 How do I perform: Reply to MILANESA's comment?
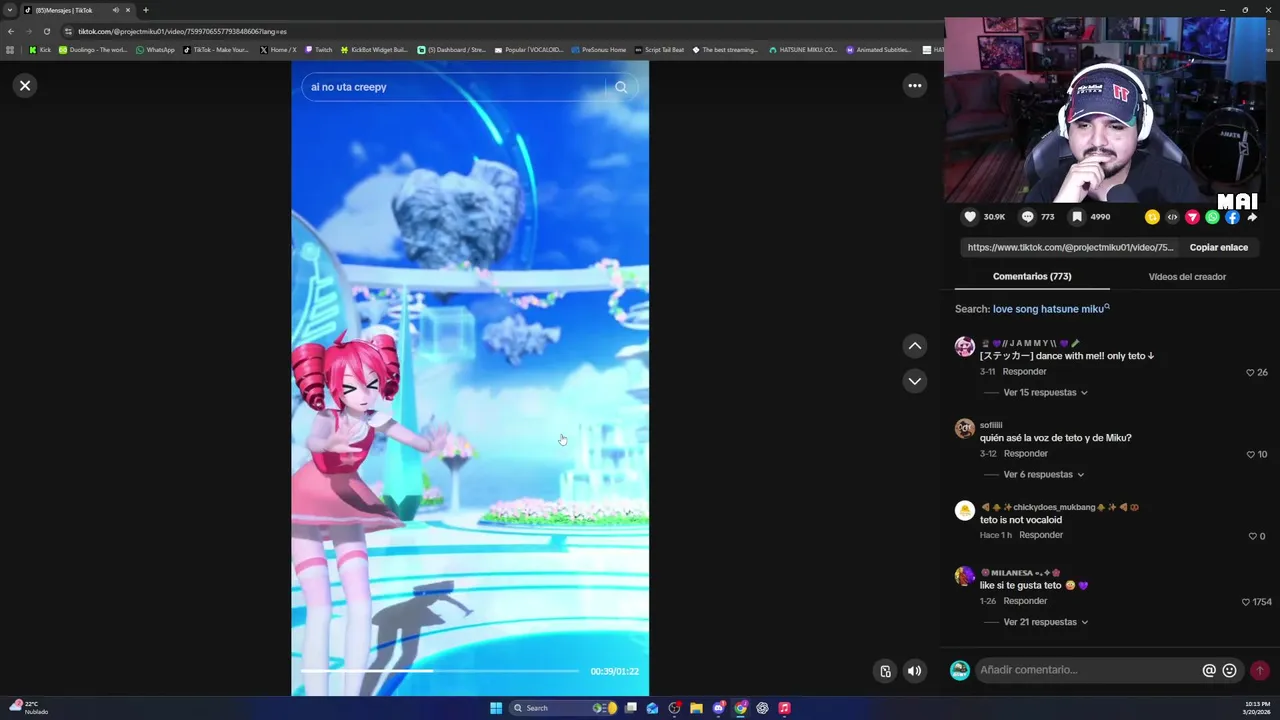[x=1025, y=602]
